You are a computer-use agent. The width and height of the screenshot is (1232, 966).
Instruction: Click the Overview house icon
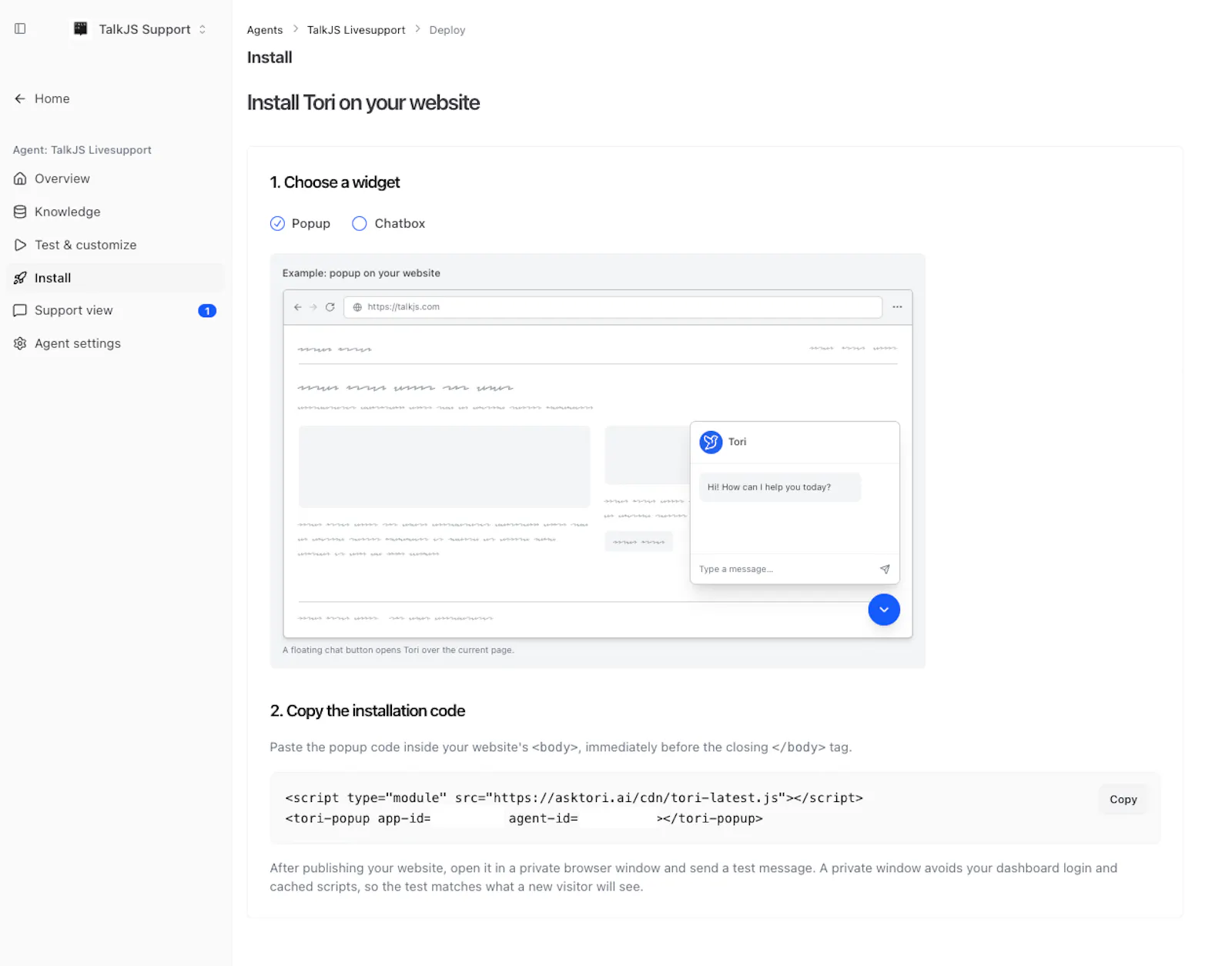pos(20,179)
